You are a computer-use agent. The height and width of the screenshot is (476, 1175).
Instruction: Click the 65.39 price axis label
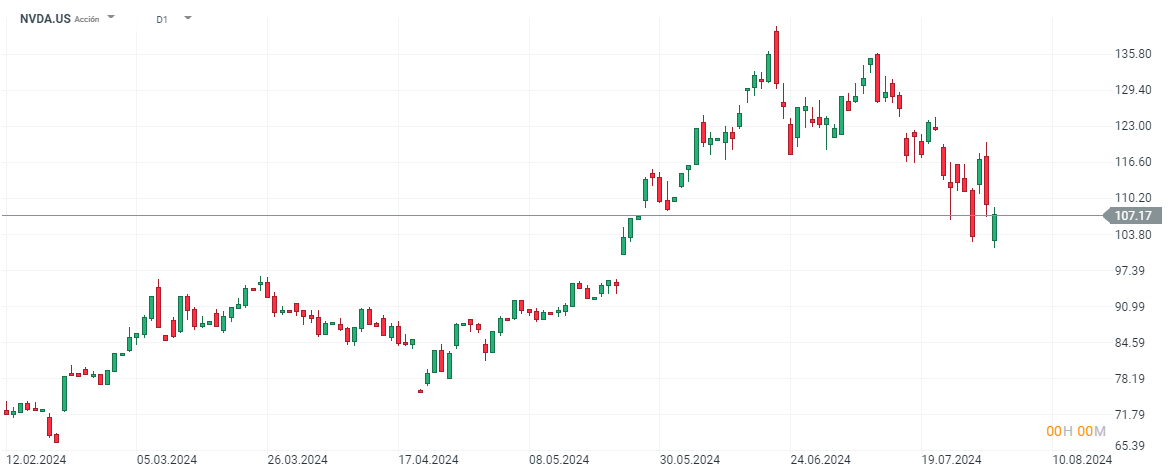pyautogui.click(x=1134, y=446)
